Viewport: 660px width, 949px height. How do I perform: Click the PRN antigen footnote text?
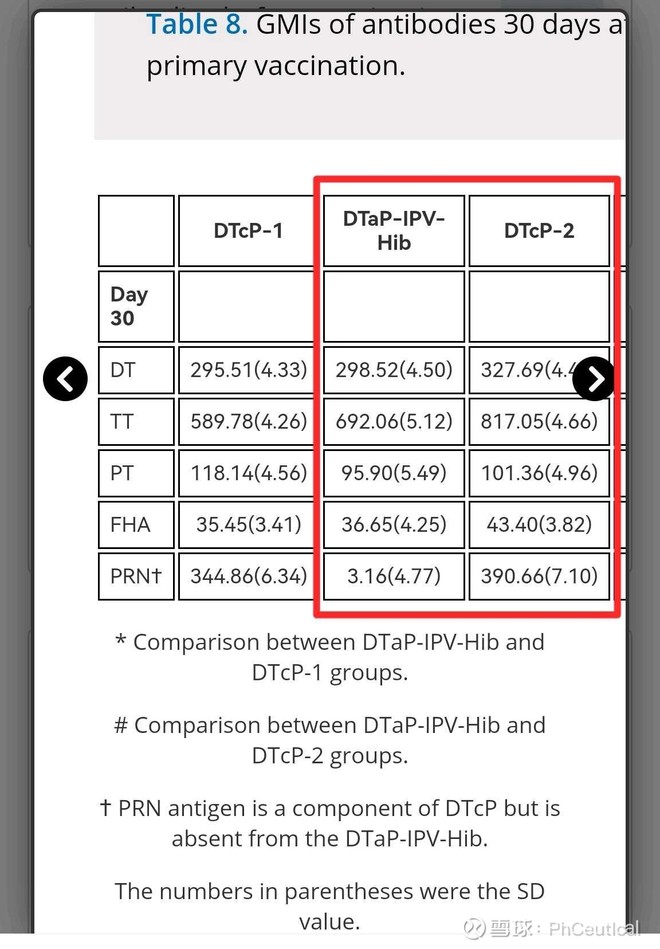point(330,823)
